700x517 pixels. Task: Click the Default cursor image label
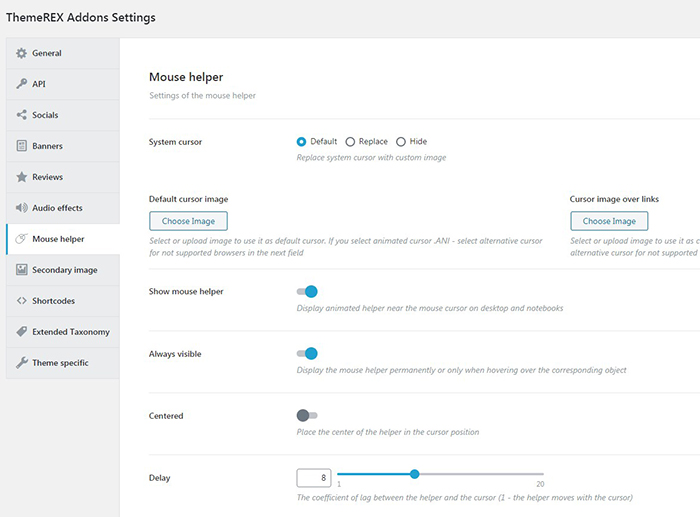[188, 199]
